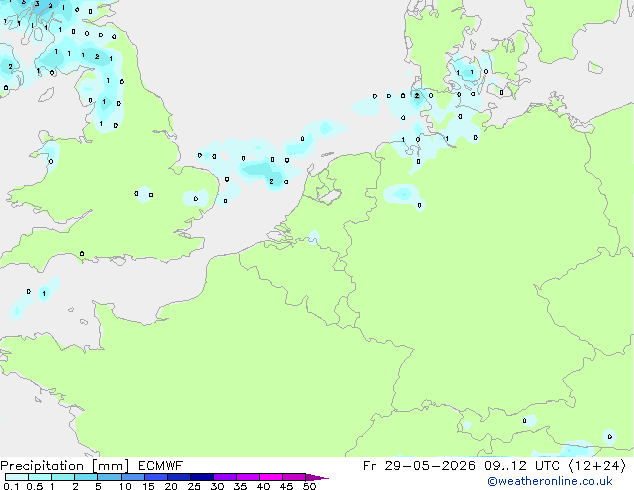The width and height of the screenshot is (634, 490).
Task: Click the "(12+24)" forecast offset text
Action: pos(597,466)
